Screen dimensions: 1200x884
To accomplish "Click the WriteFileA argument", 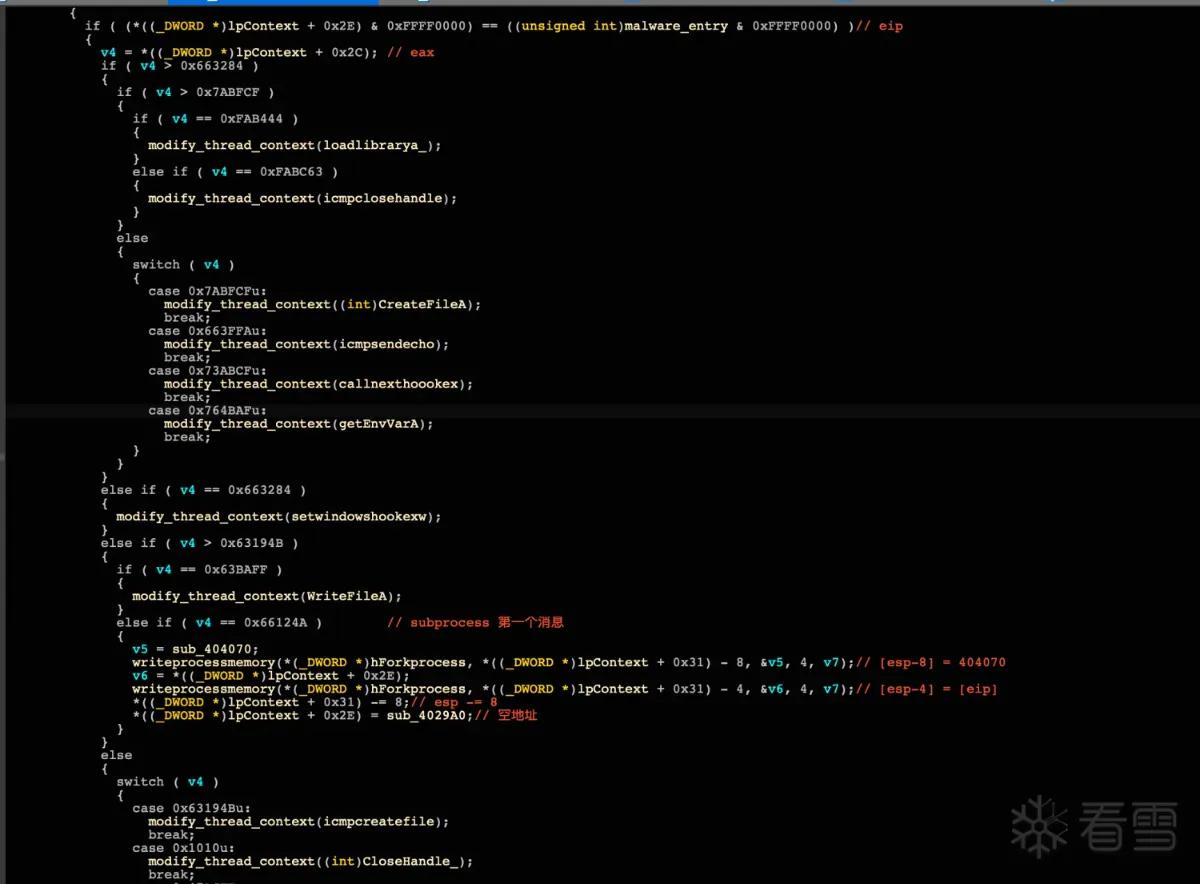I will click(x=347, y=596).
